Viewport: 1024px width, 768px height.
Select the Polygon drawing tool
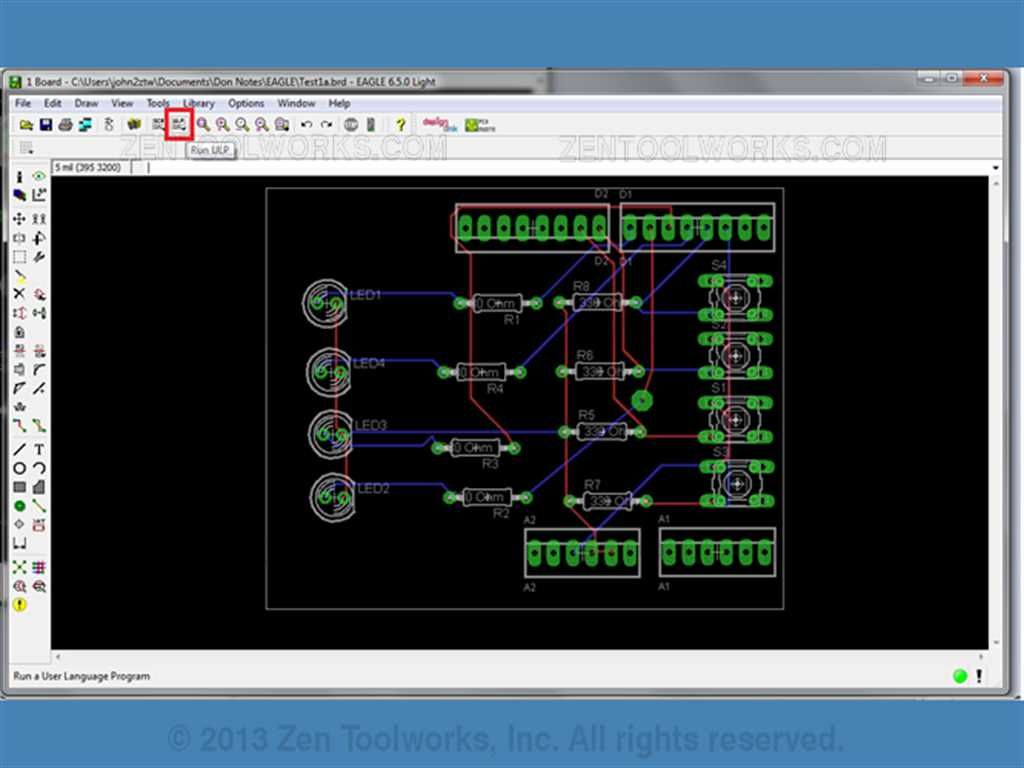pos(39,487)
